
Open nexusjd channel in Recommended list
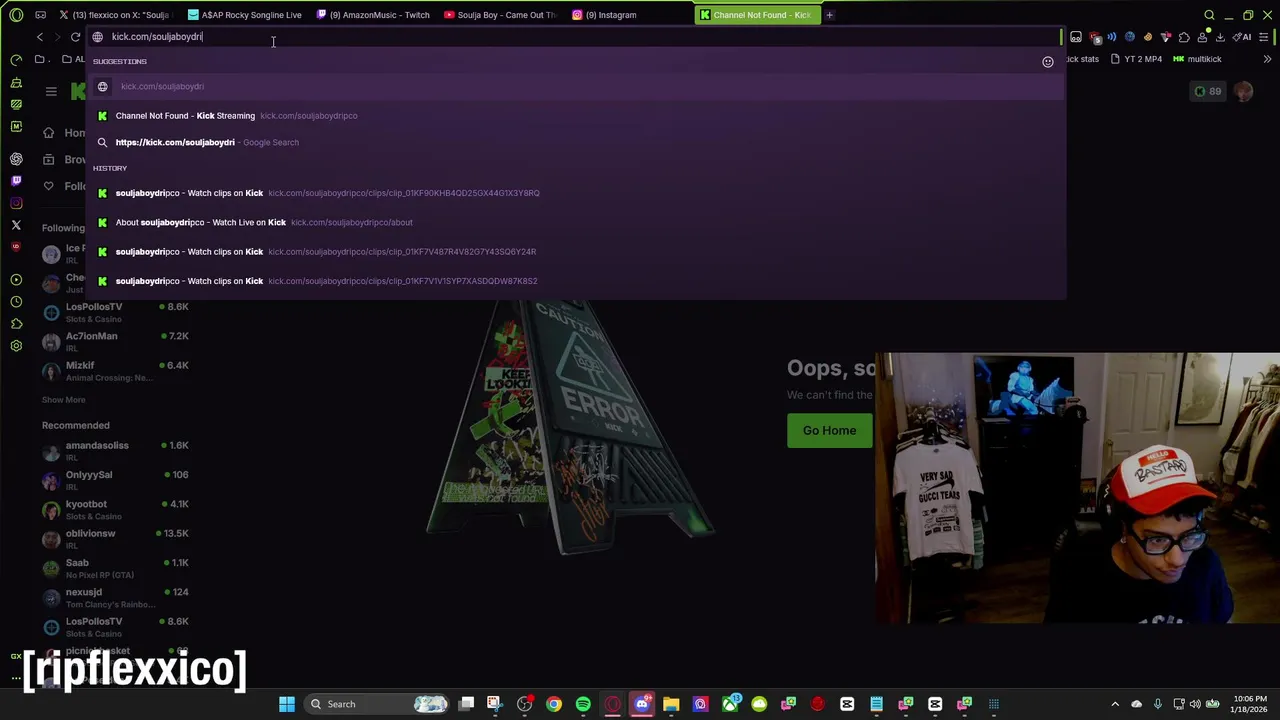[115, 598]
